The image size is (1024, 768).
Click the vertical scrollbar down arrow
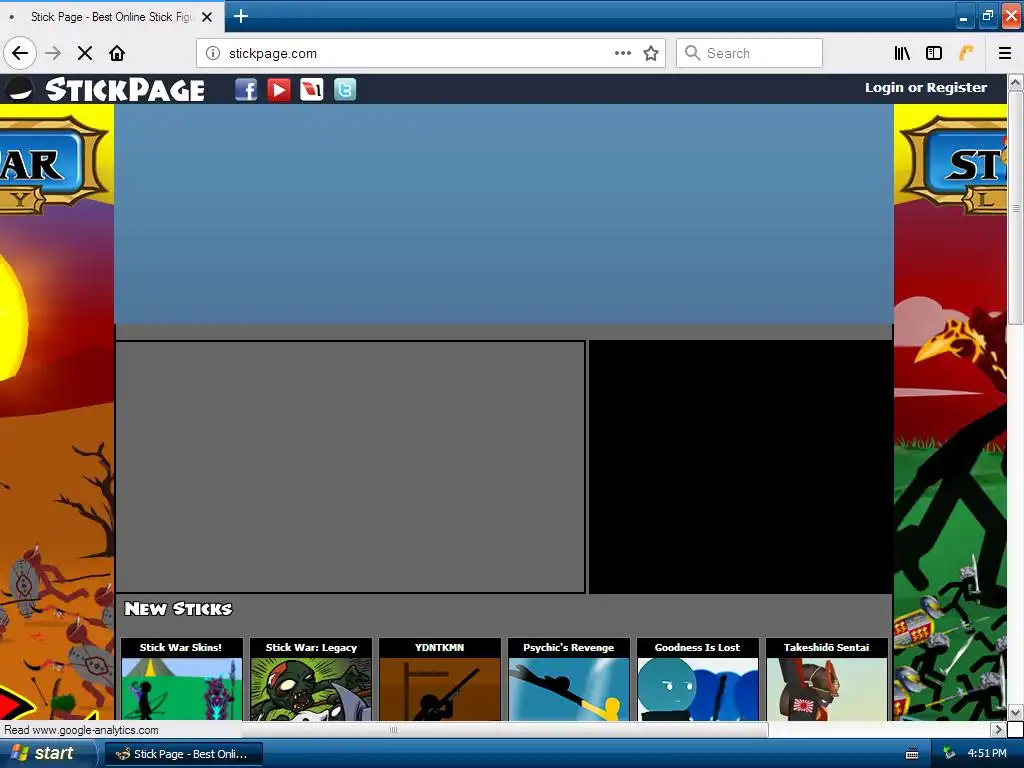[1015, 712]
